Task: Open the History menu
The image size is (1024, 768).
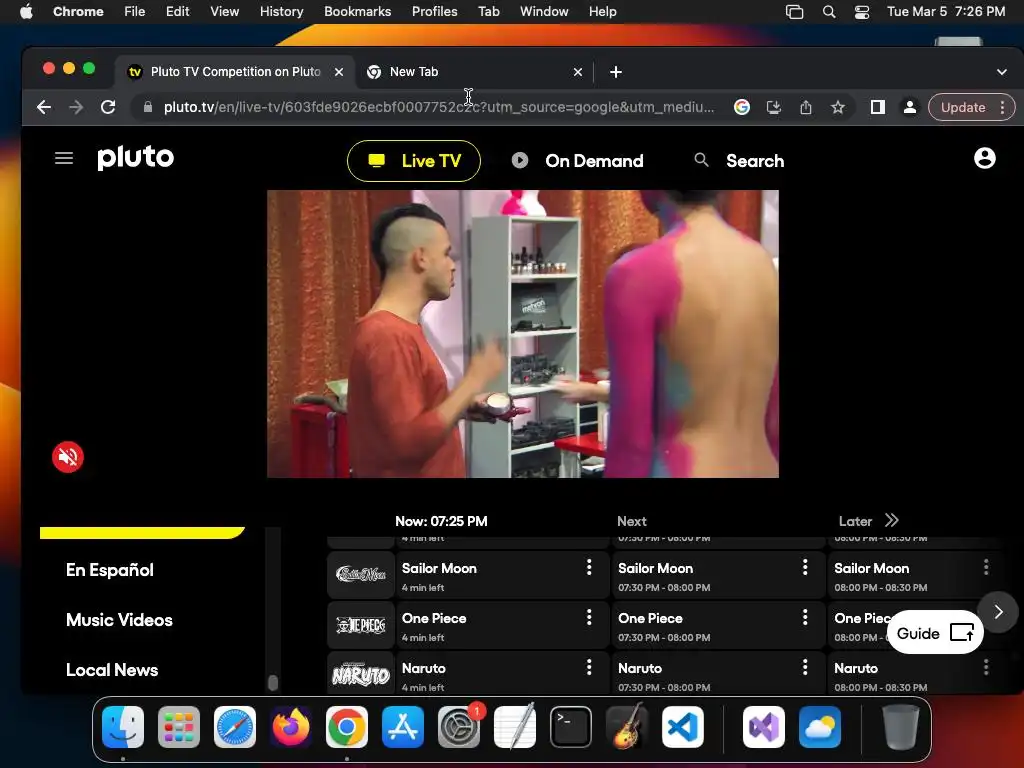Action: [281, 11]
